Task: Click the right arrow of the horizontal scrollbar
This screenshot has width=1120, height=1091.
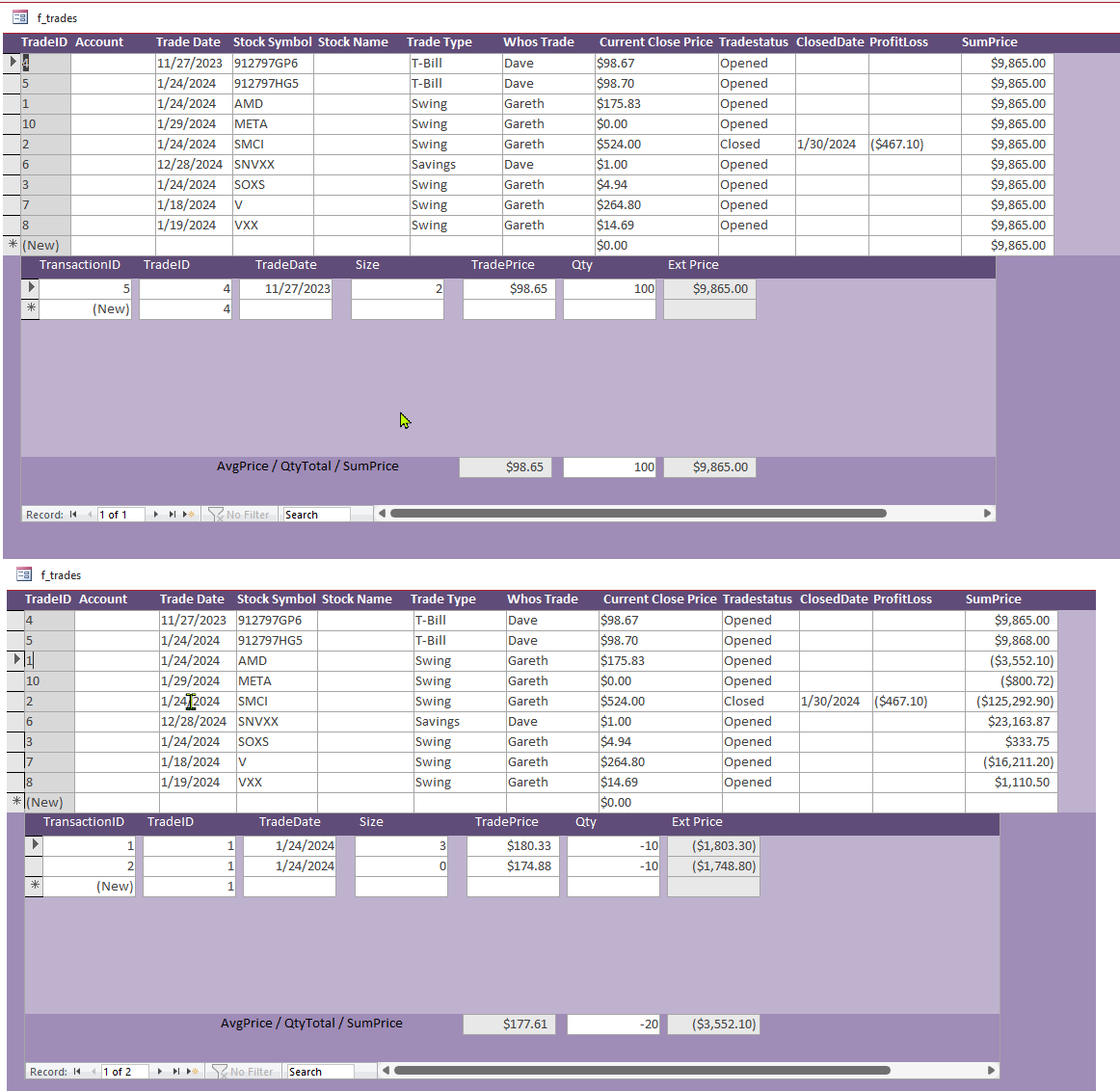Action: tap(987, 514)
